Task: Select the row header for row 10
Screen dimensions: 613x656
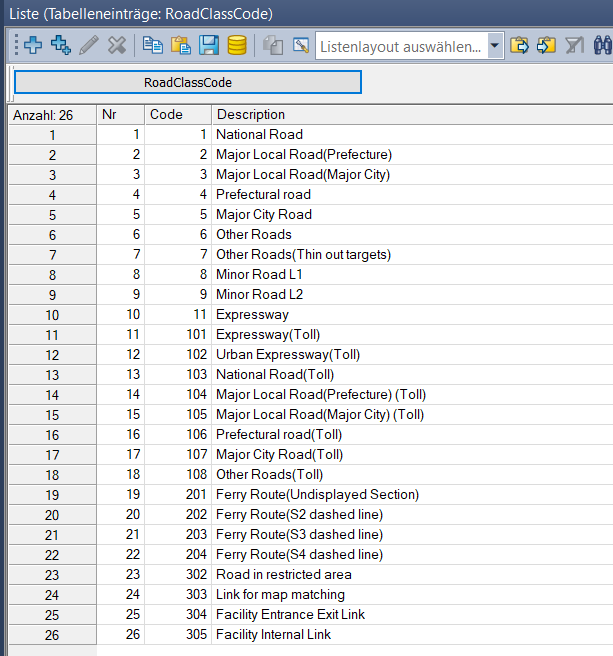Action: pos(52,315)
